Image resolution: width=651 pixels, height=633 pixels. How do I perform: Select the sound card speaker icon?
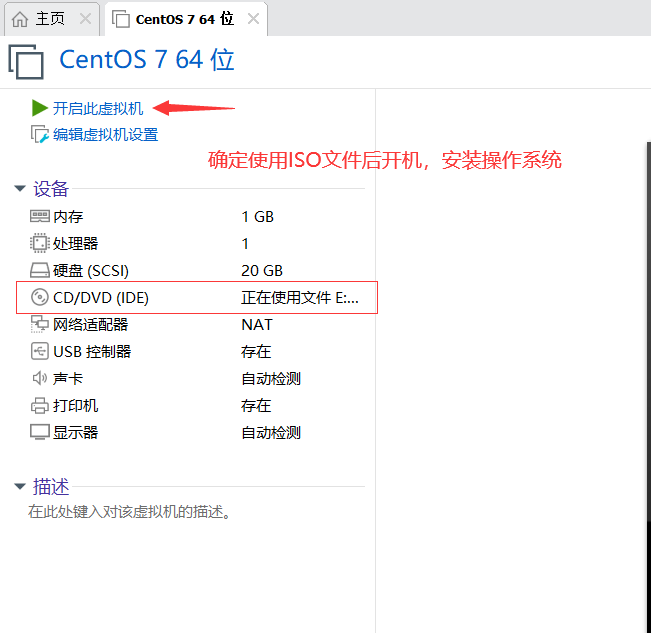click(x=40, y=378)
